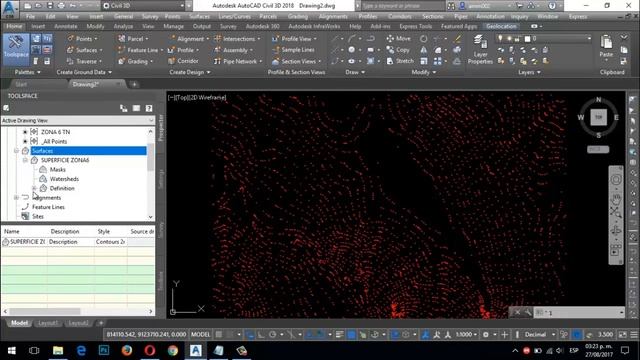The width and height of the screenshot is (640, 360).
Task: Open Opera browser from the taskbar
Action: click(x=150, y=350)
